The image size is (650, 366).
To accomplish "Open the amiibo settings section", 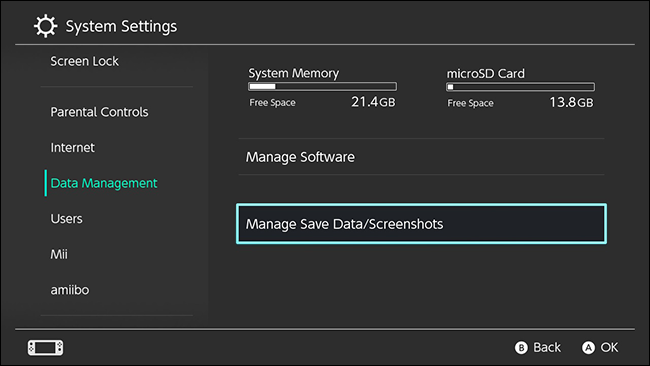I will coord(70,290).
